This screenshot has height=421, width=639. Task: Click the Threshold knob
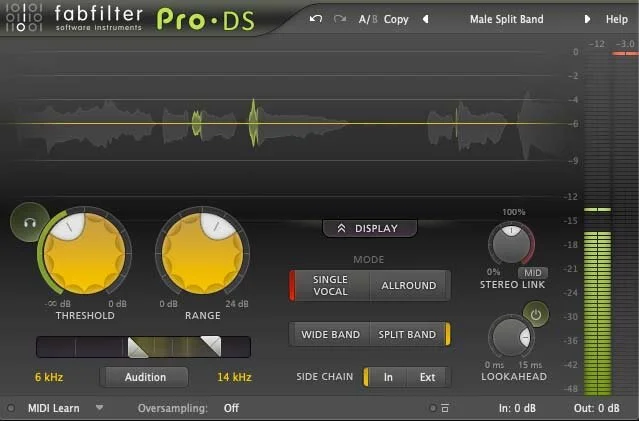pos(84,253)
